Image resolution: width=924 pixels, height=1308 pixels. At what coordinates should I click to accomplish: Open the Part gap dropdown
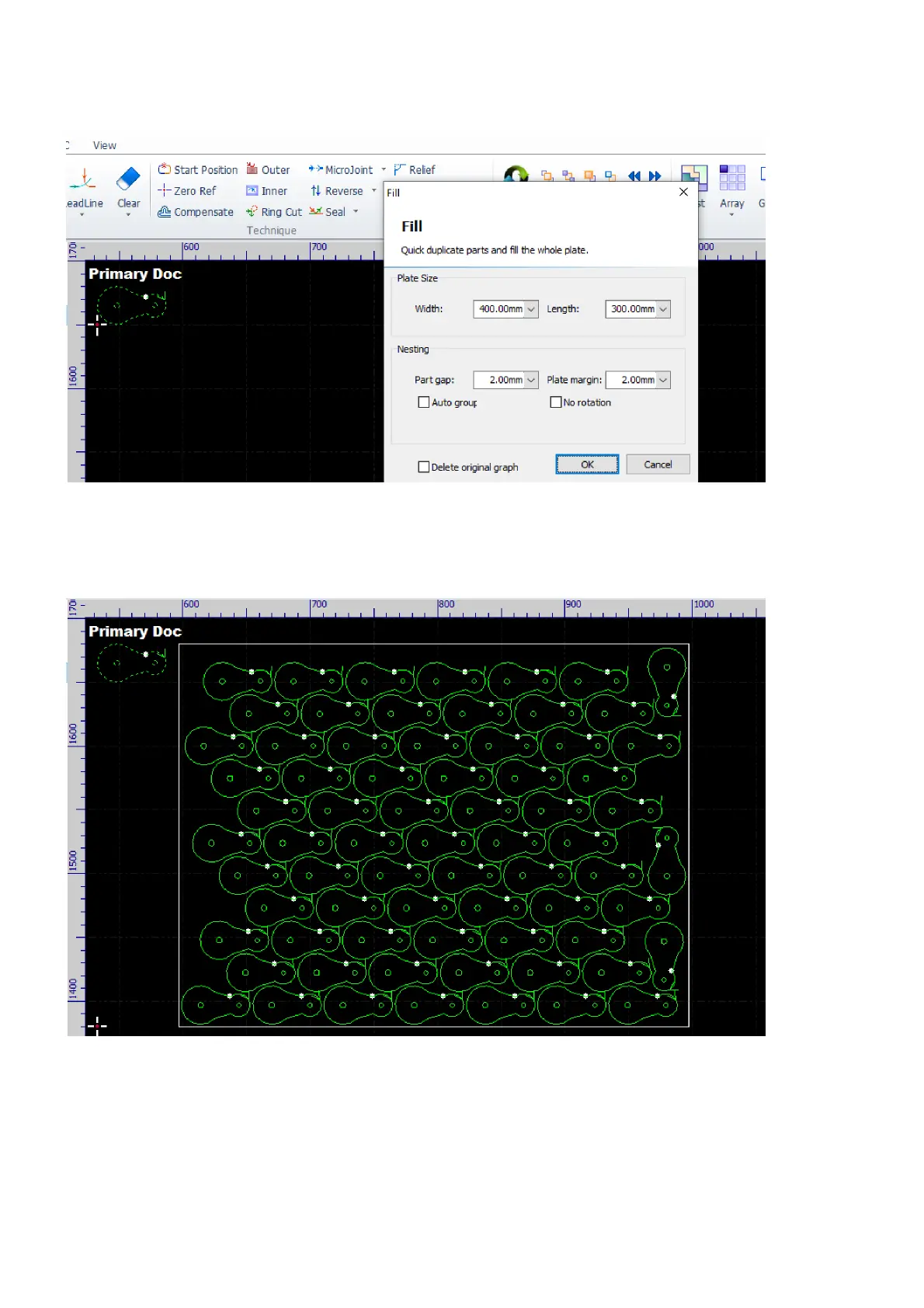pos(531,380)
